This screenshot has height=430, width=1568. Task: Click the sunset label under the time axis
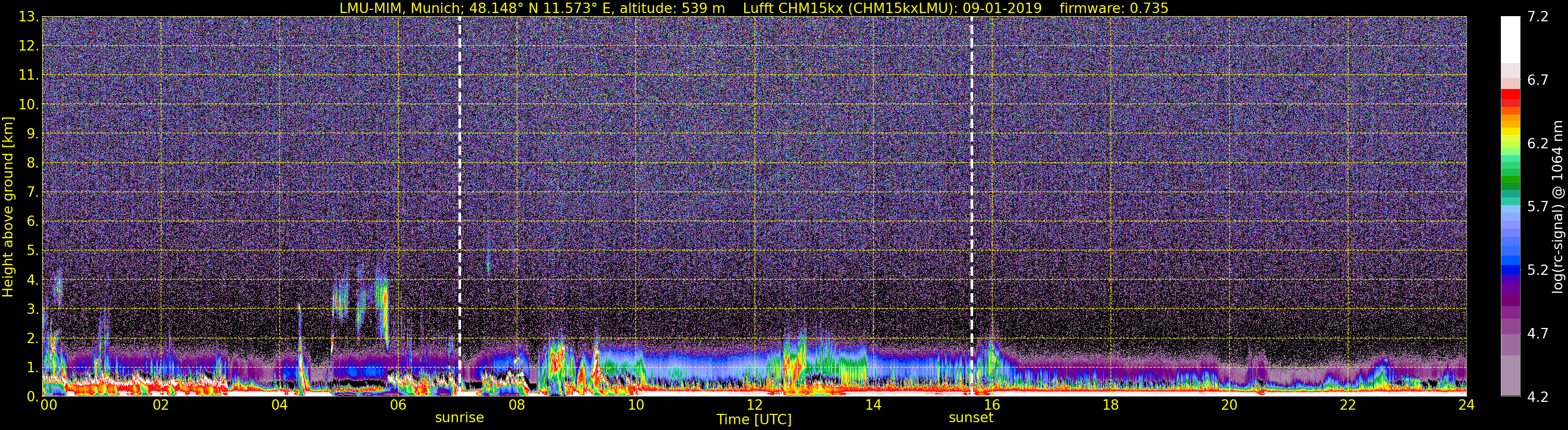click(971, 418)
